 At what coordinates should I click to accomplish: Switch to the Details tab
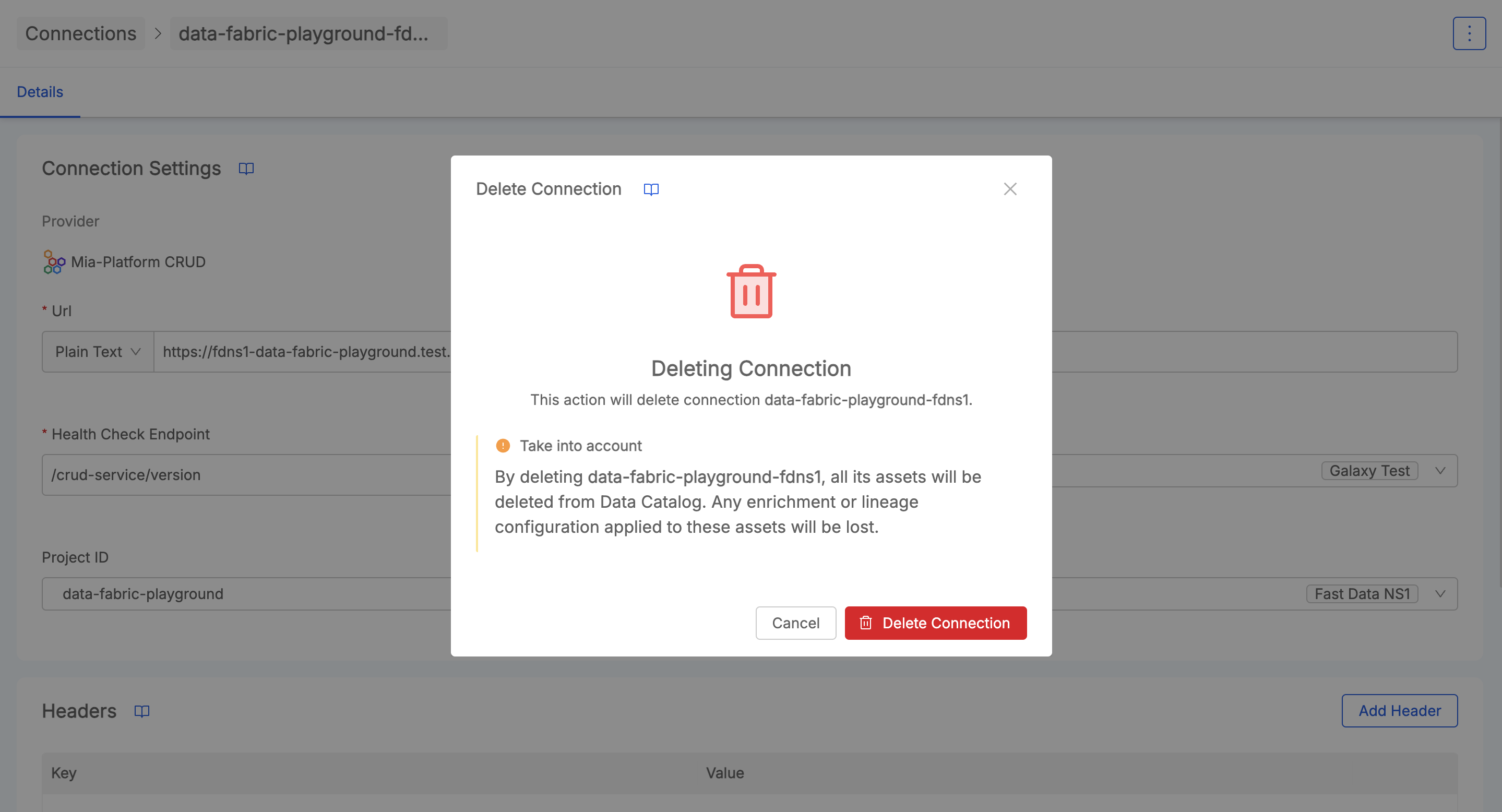[40, 91]
